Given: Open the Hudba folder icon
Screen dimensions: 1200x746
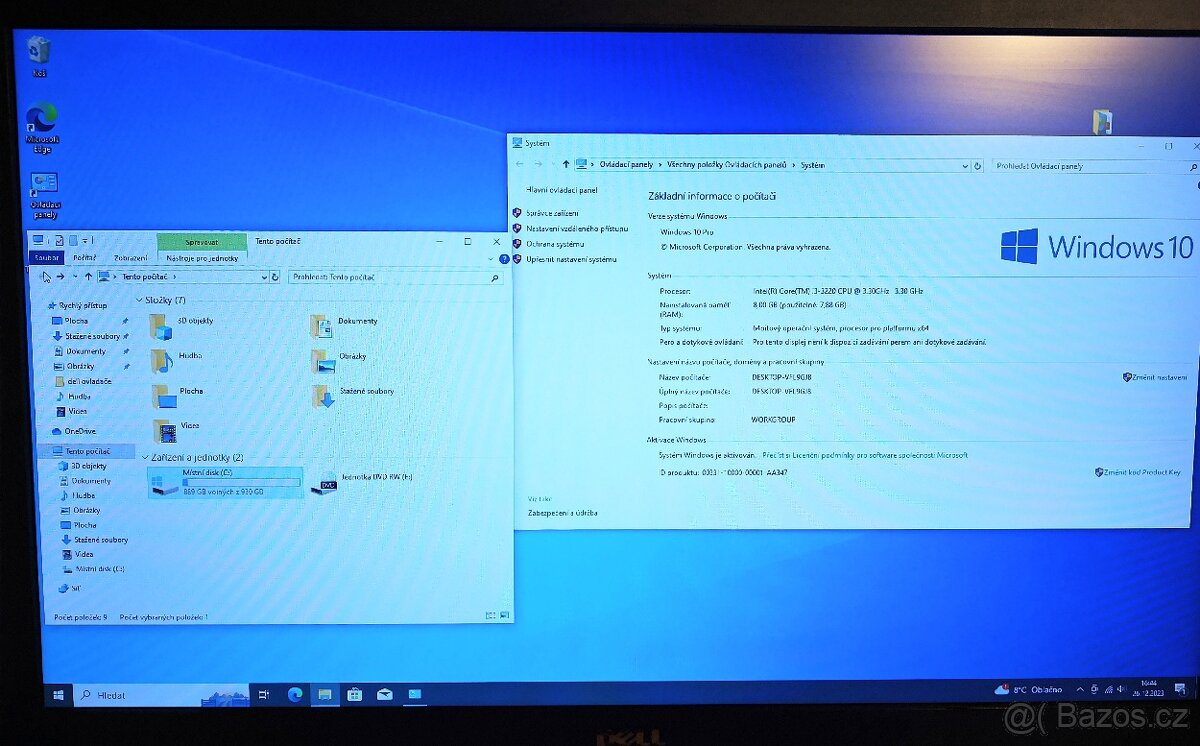Looking at the screenshot, I should click(x=162, y=360).
